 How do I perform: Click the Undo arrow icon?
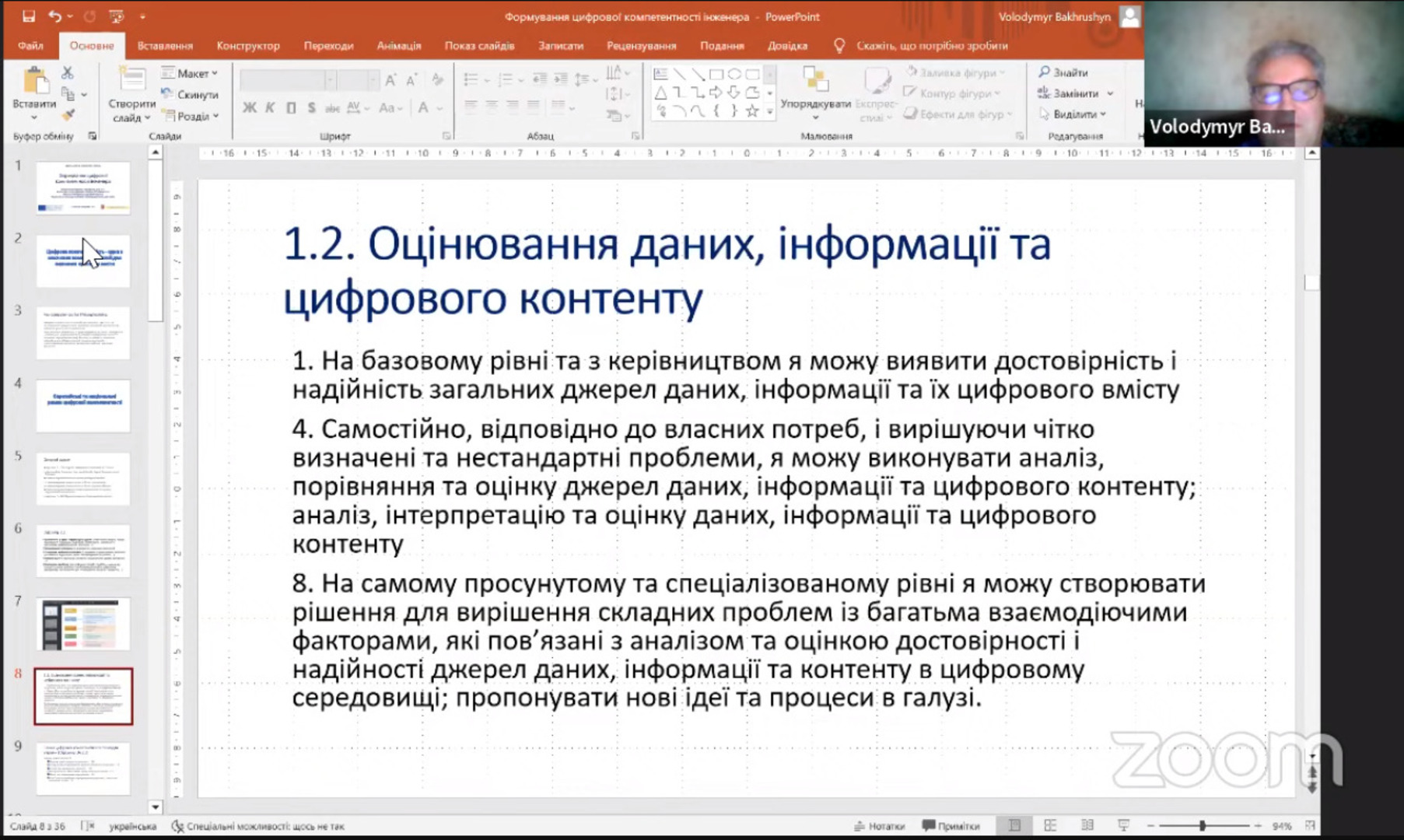[54, 16]
